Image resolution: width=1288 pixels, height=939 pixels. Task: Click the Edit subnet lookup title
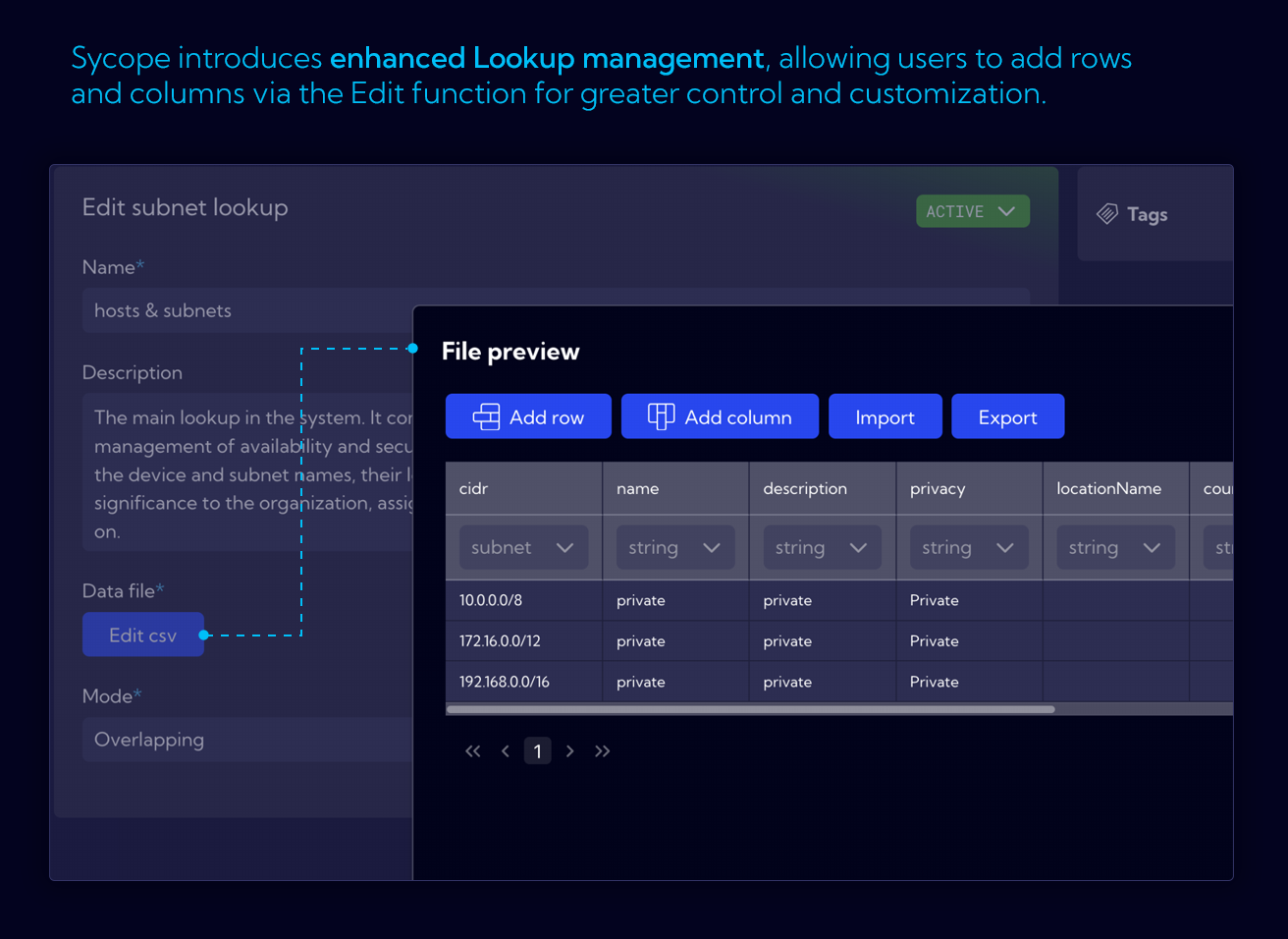point(186,207)
